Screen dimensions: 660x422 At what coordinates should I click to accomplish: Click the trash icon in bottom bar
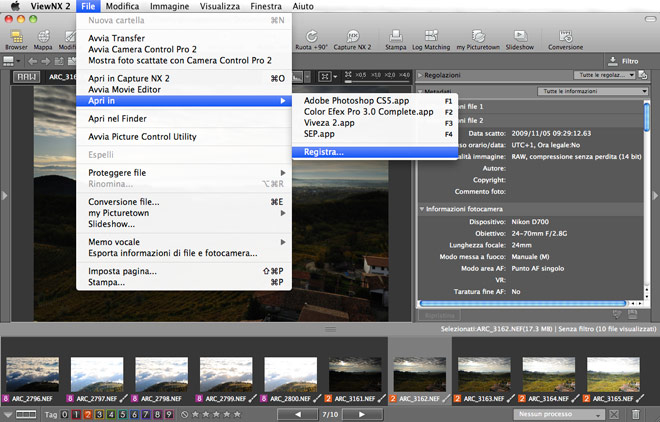tap(636, 414)
